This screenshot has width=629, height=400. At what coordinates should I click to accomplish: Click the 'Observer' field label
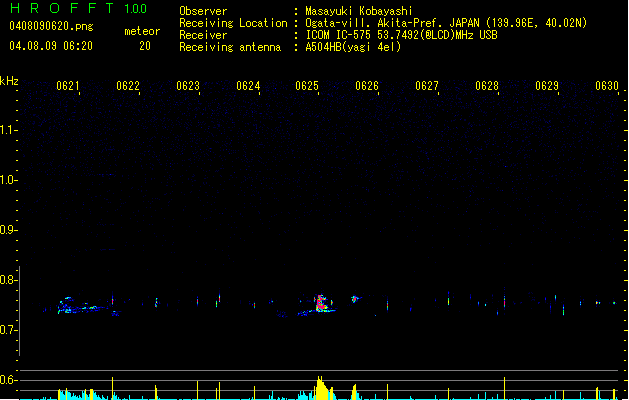pos(203,11)
